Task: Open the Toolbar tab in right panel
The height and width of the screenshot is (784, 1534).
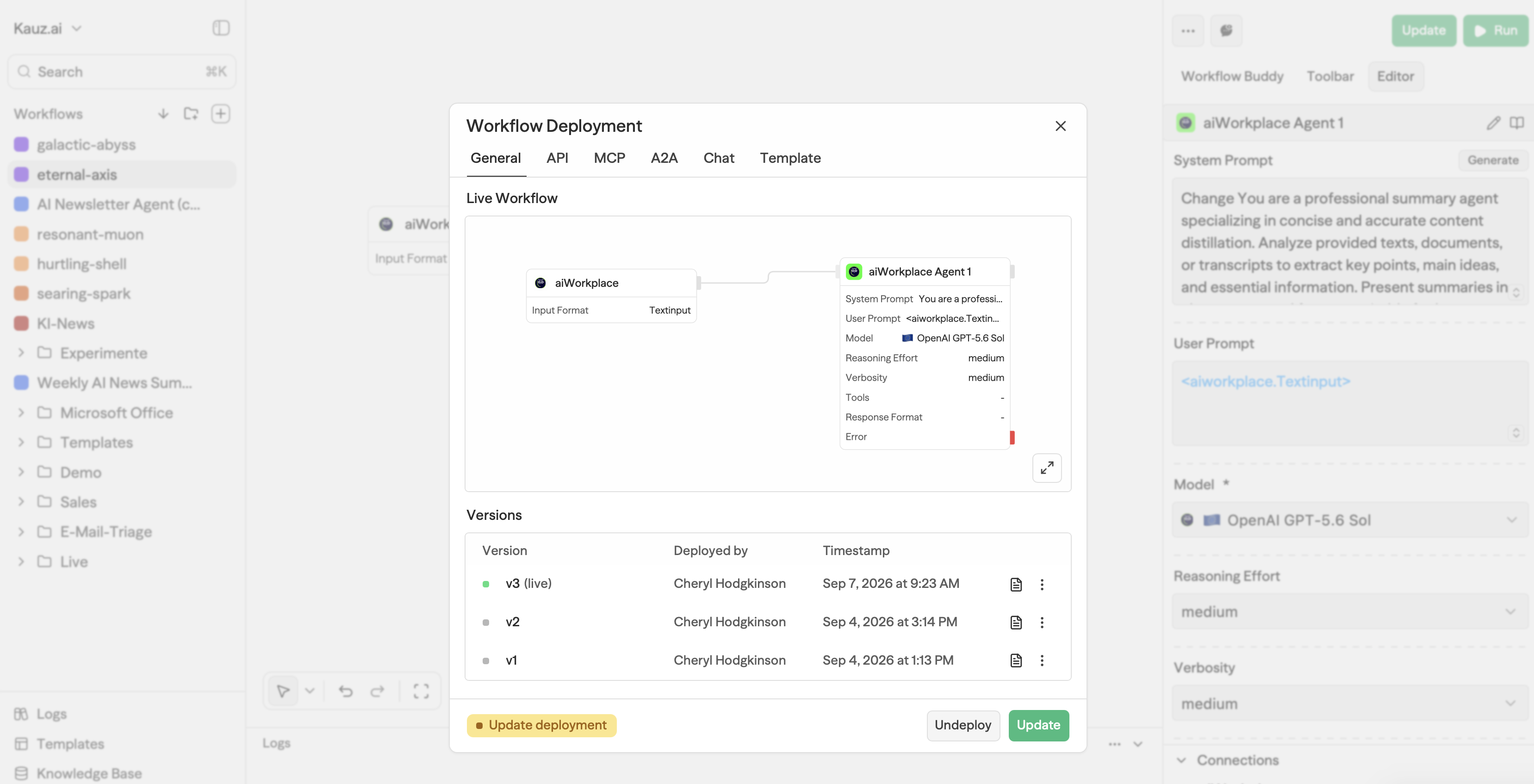Action: pyautogui.click(x=1330, y=76)
